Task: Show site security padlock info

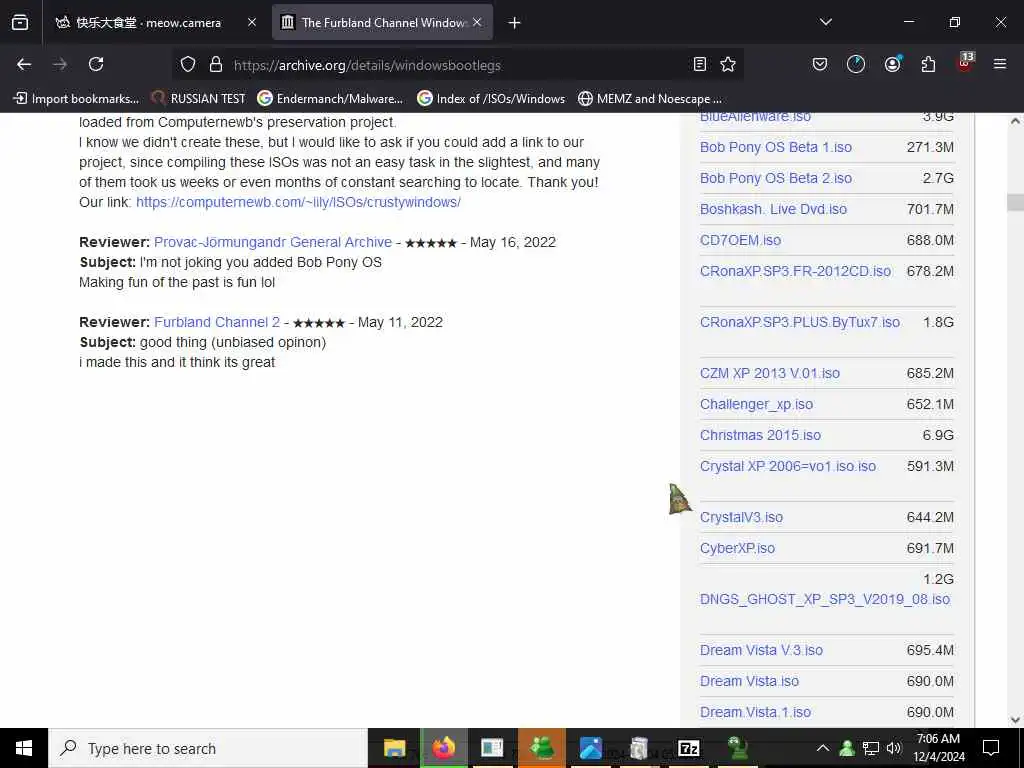Action: click(x=216, y=64)
